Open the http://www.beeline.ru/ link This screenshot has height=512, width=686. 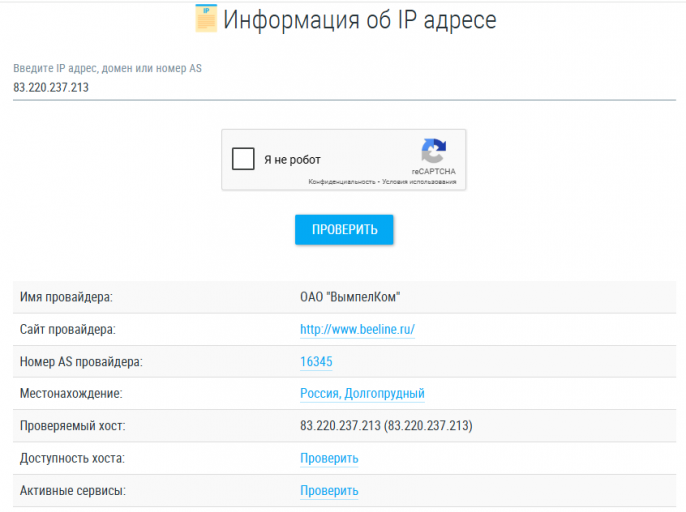tap(357, 330)
